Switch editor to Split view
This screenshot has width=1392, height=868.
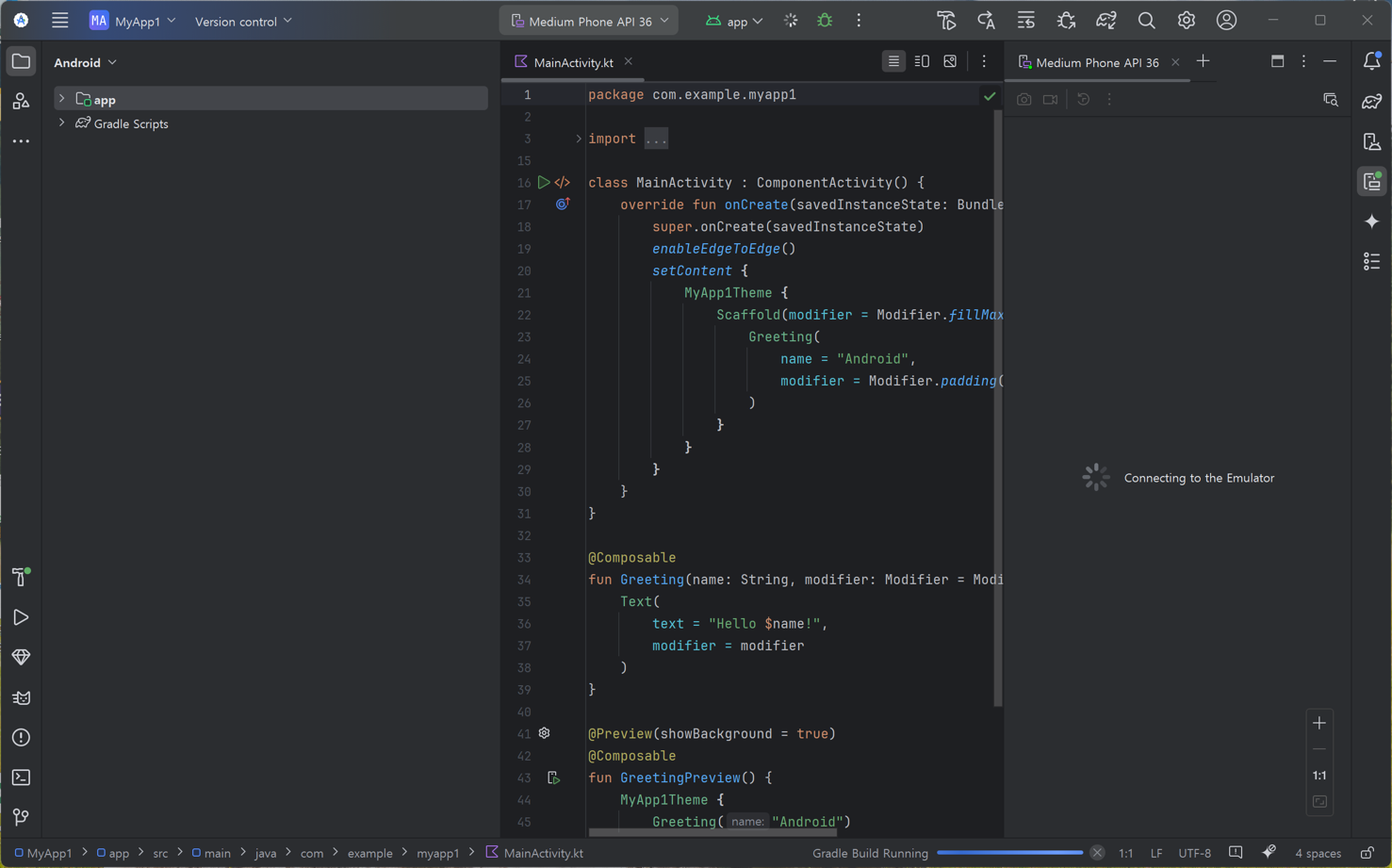(922, 61)
